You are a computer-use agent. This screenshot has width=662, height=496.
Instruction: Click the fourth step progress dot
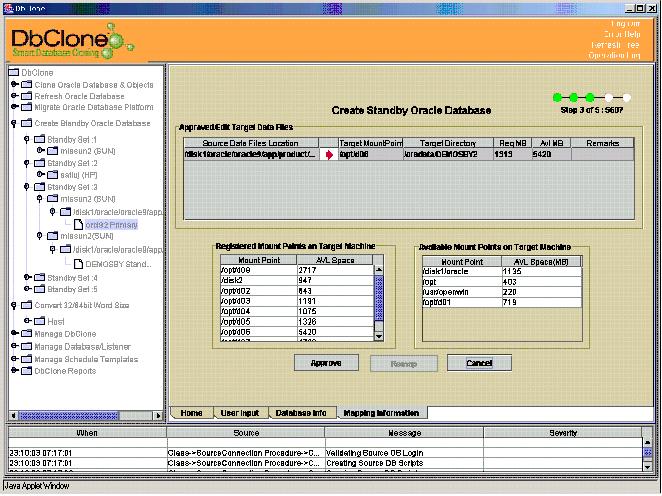(x=608, y=98)
